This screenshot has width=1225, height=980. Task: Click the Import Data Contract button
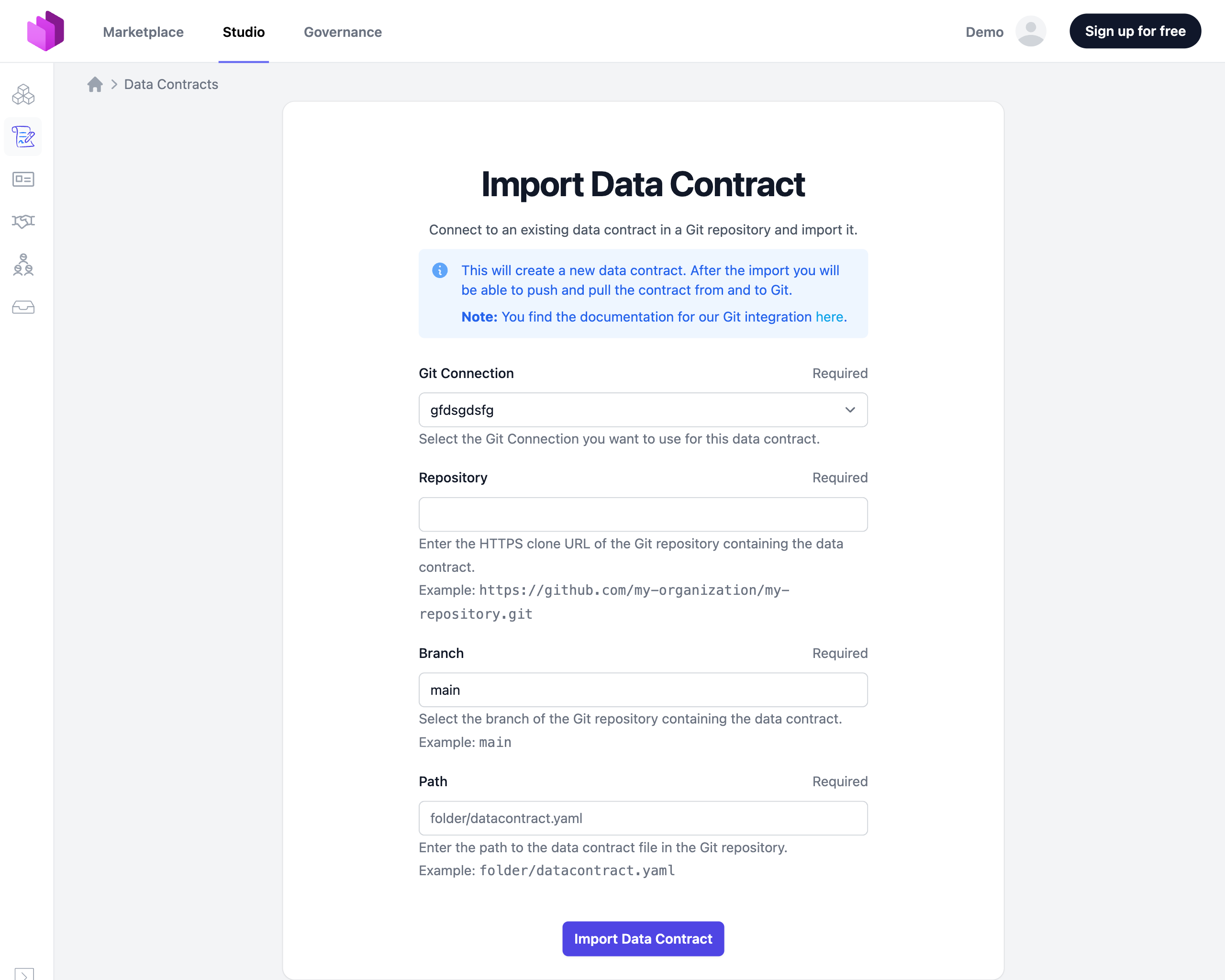[643, 938]
